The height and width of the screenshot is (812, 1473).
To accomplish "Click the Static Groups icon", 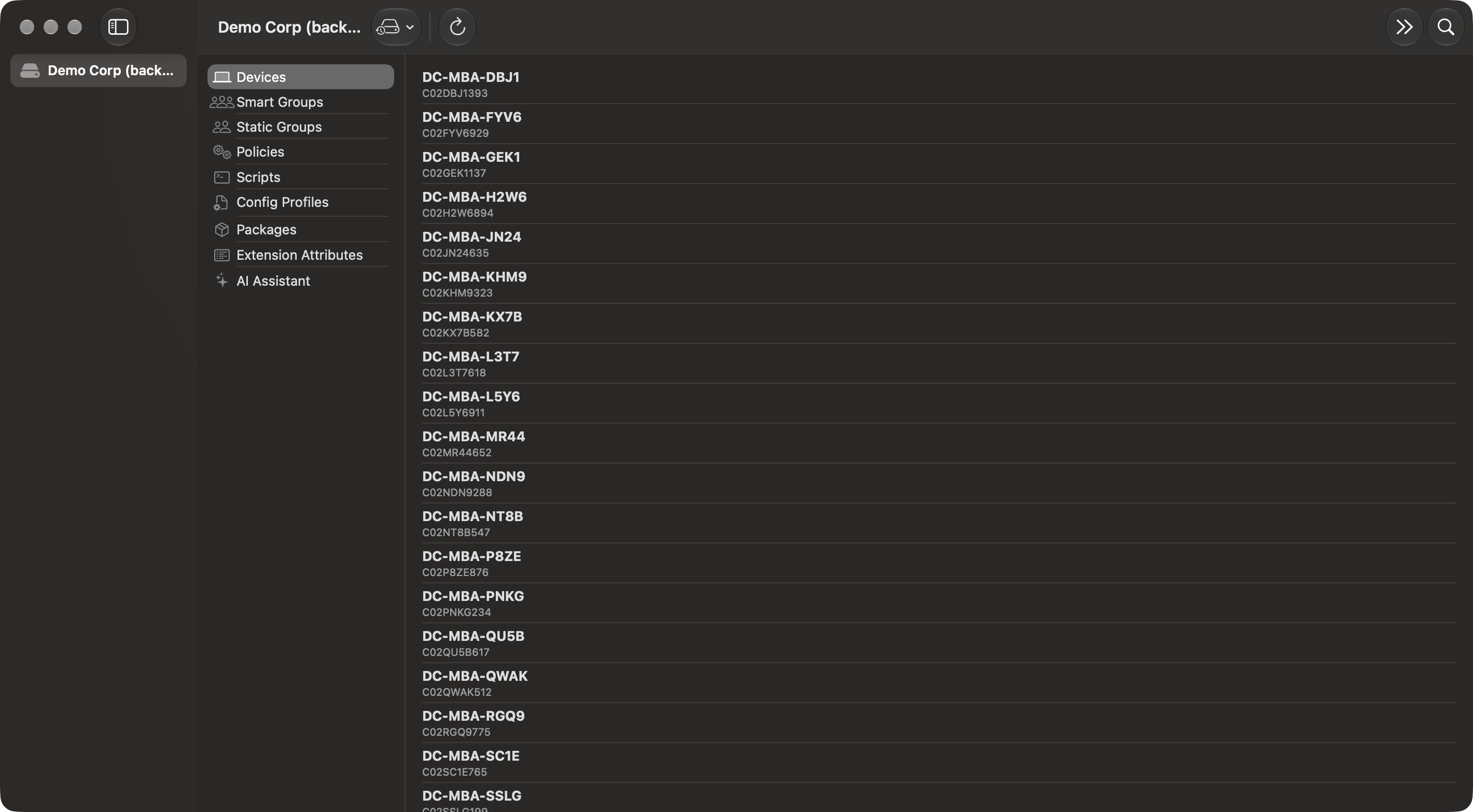I will click(222, 127).
